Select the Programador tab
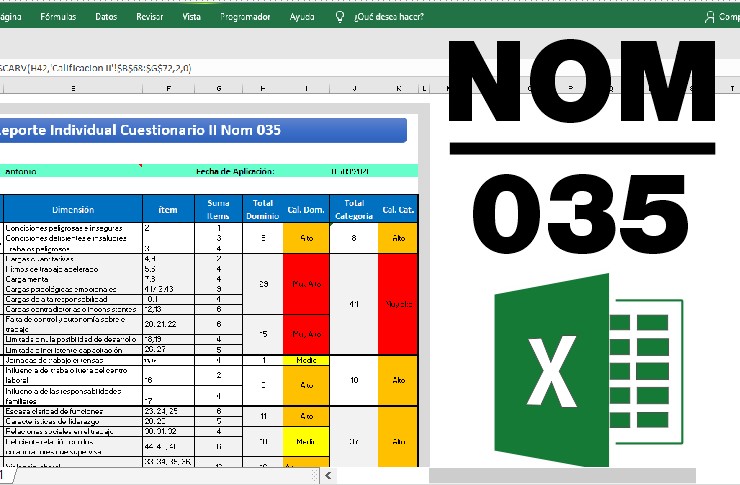Screen dimensions: 740x485 [x=245, y=17]
